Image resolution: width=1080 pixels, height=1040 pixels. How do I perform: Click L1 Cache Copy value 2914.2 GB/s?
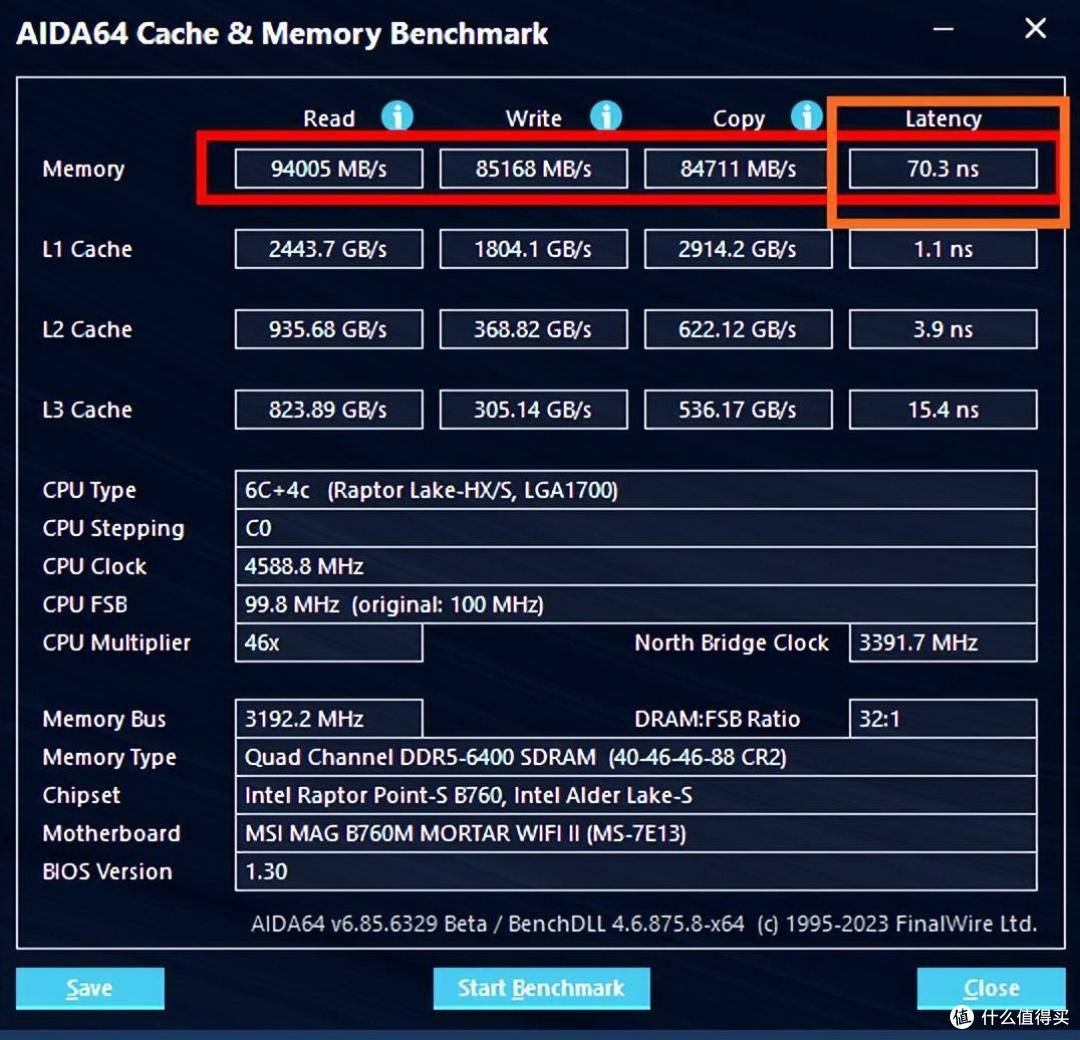(x=738, y=249)
